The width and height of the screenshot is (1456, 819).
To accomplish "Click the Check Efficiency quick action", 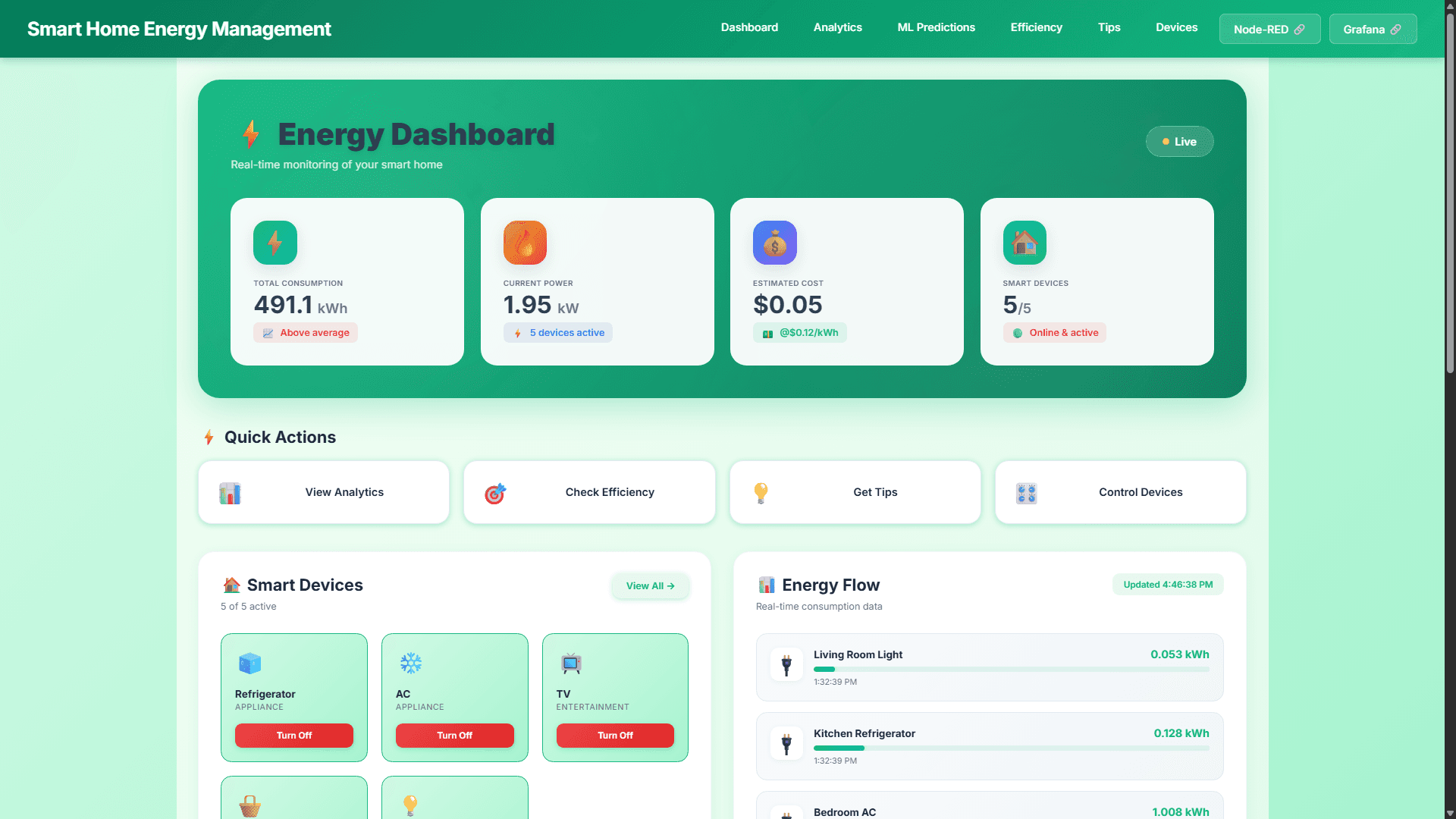I will (589, 491).
